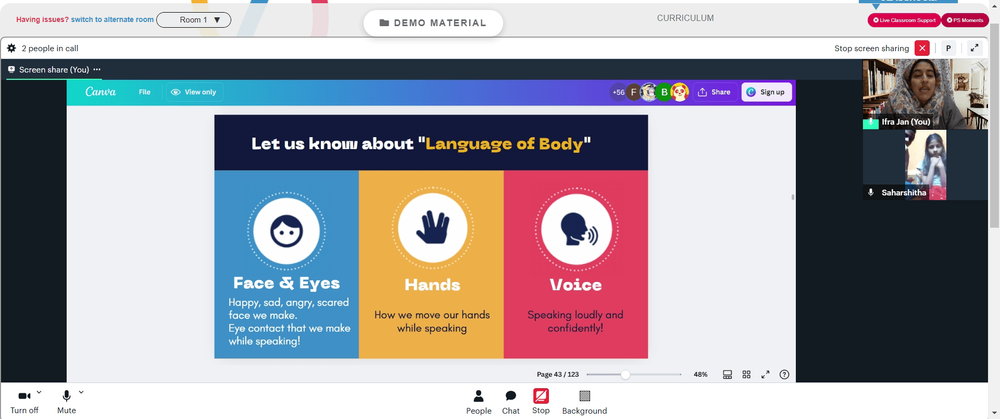Turn off the camera
The image size is (1000, 419).
24,402
